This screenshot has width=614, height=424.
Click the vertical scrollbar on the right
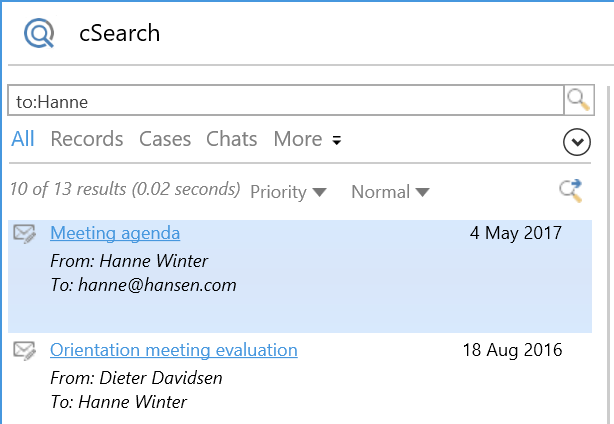click(607, 250)
